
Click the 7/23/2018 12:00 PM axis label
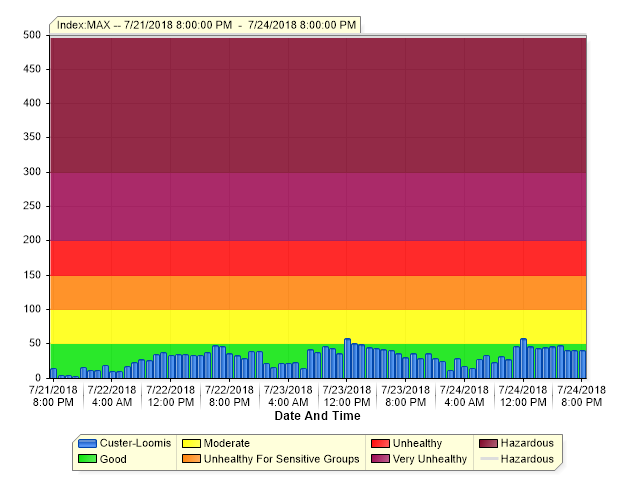pos(347,396)
